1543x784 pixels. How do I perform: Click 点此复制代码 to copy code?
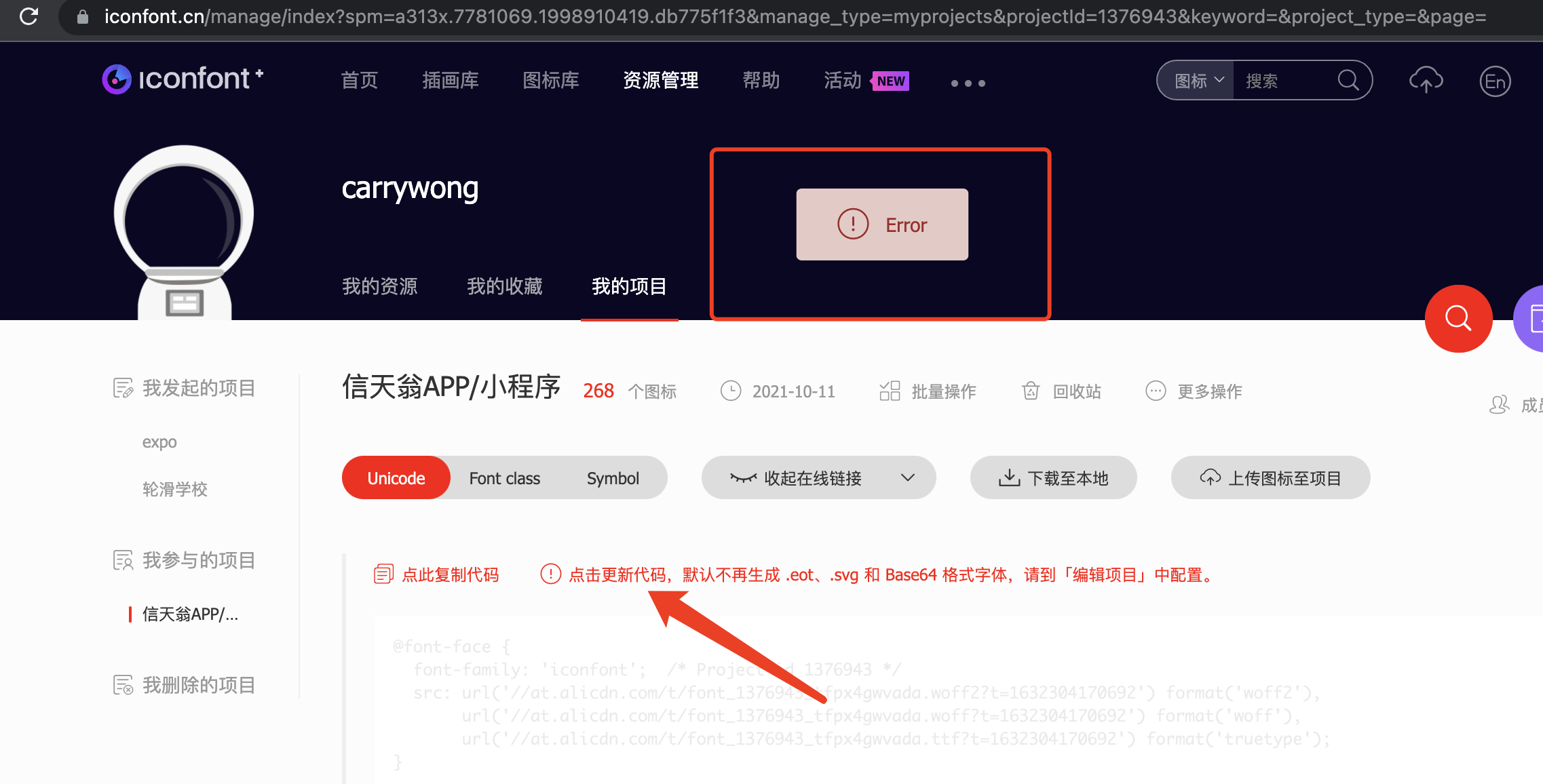pyautogui.click(x=436, y=574)
